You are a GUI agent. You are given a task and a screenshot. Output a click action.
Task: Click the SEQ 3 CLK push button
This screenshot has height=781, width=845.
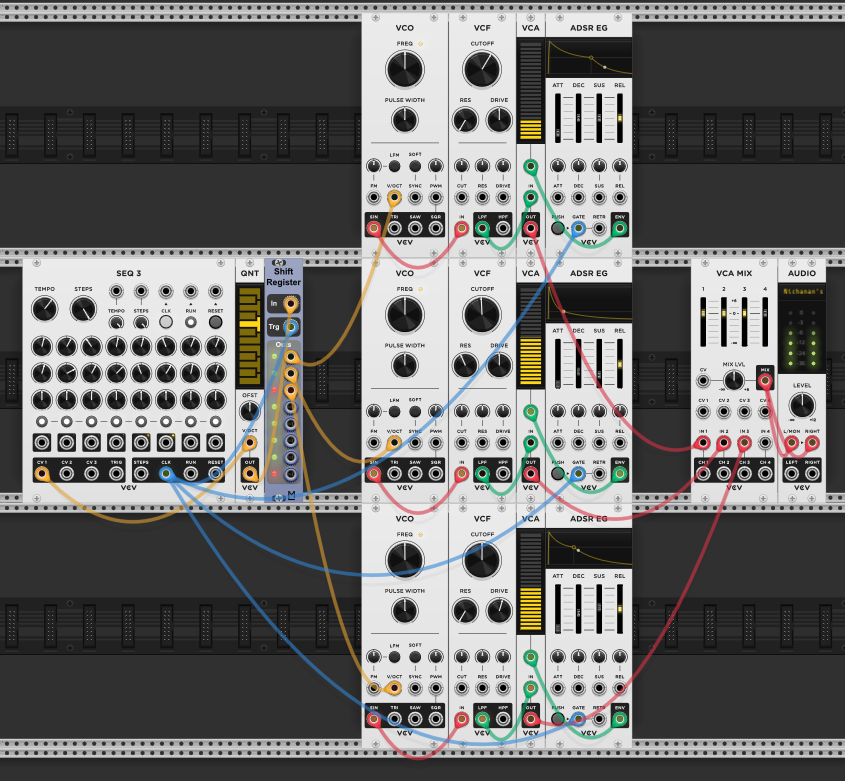166,322
